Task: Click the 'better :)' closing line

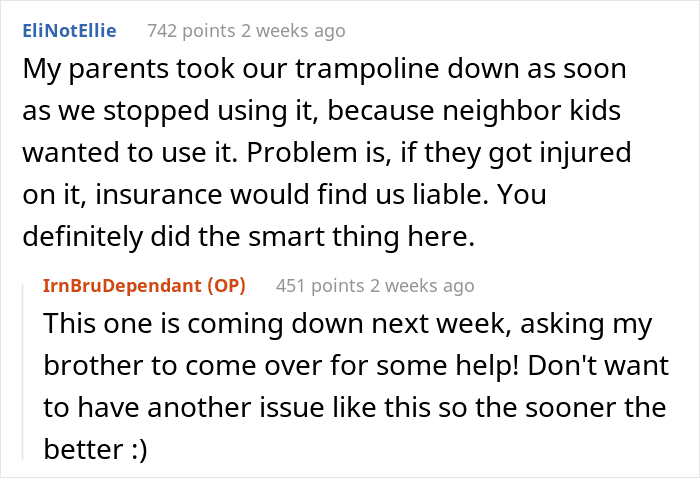Action: coord(95,449)
